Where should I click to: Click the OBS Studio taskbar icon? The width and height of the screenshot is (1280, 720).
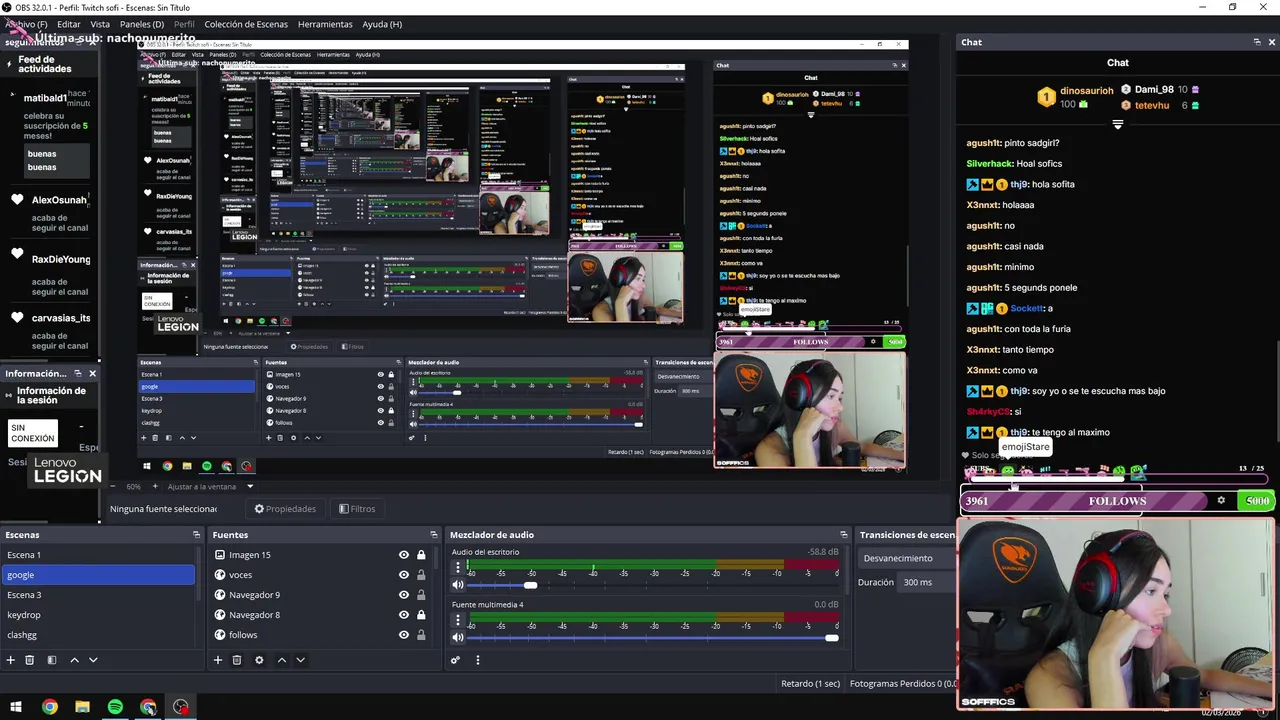(181, 707)
